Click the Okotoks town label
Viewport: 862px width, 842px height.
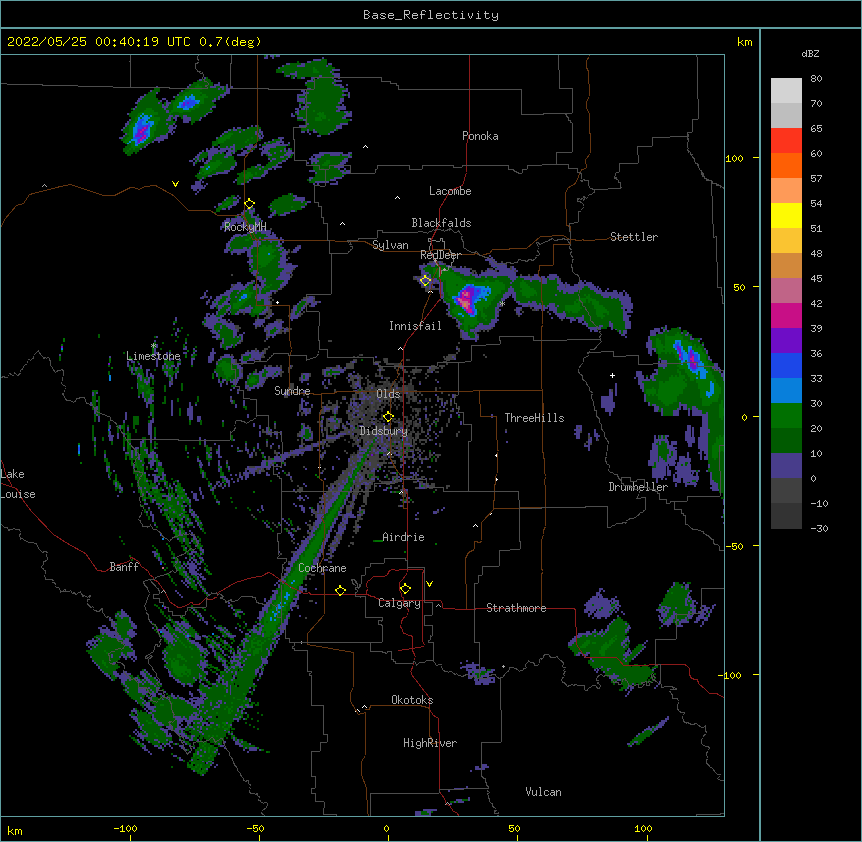pos(412,700)
